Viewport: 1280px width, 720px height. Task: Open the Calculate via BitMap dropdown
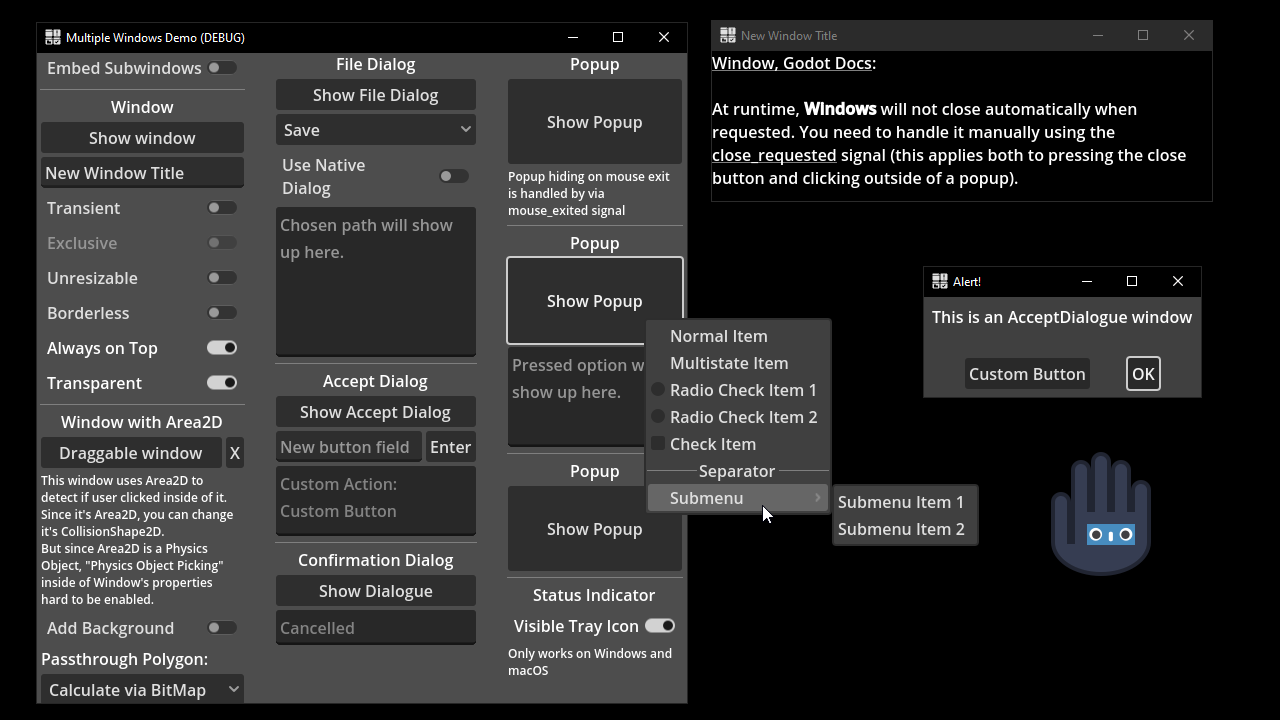point(141,689)
